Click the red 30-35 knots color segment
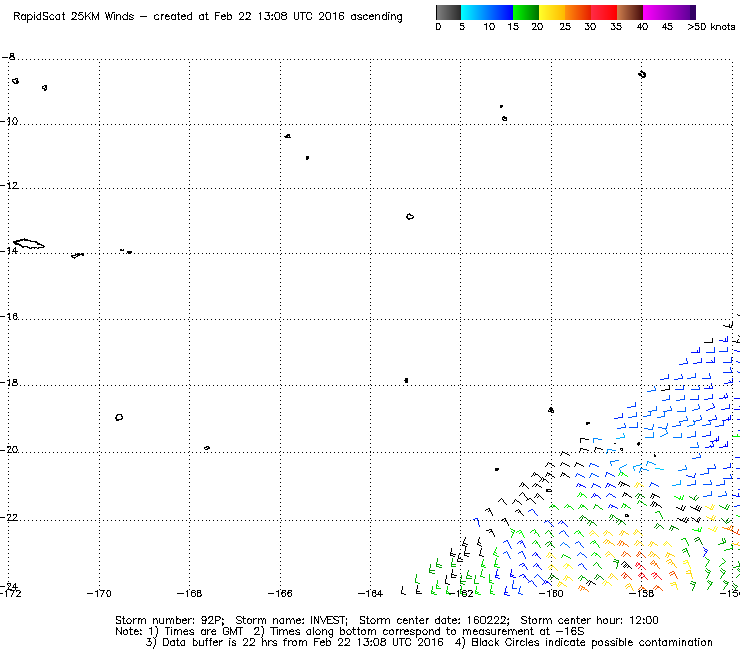740x650 pixels. coord(604,12)
